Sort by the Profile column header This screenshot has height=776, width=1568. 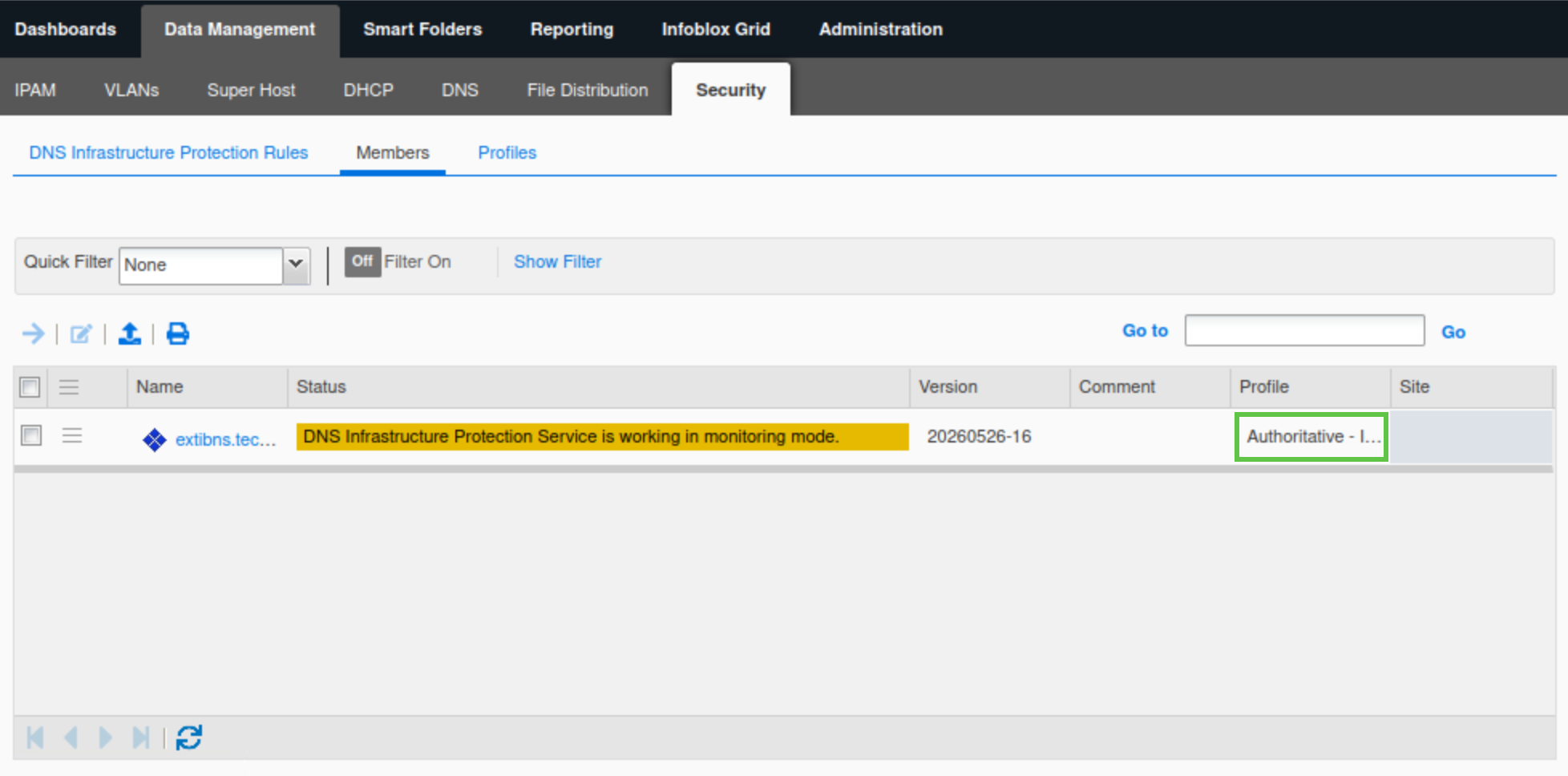tap(1311, 387)
